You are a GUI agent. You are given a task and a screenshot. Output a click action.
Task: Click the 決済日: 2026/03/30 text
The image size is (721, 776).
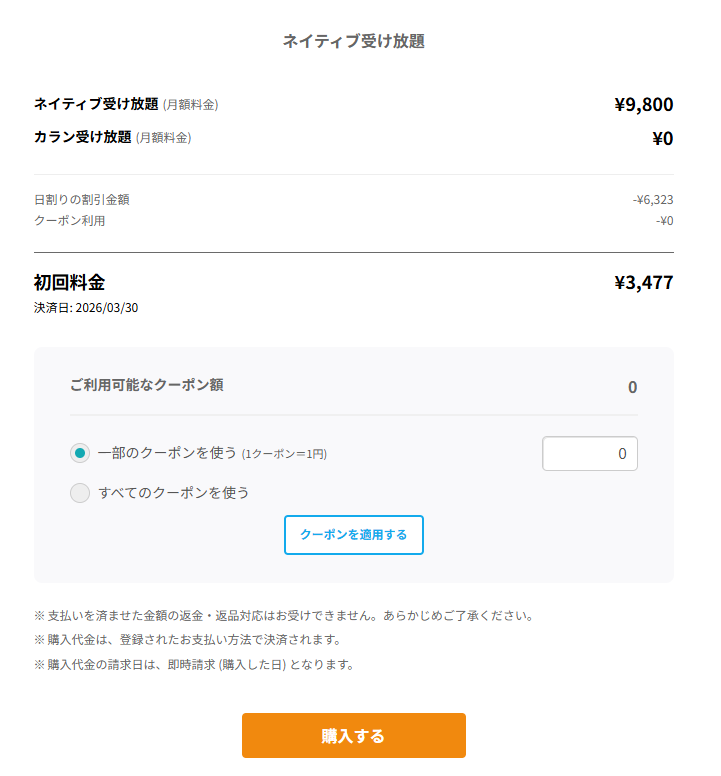point(86,307)
